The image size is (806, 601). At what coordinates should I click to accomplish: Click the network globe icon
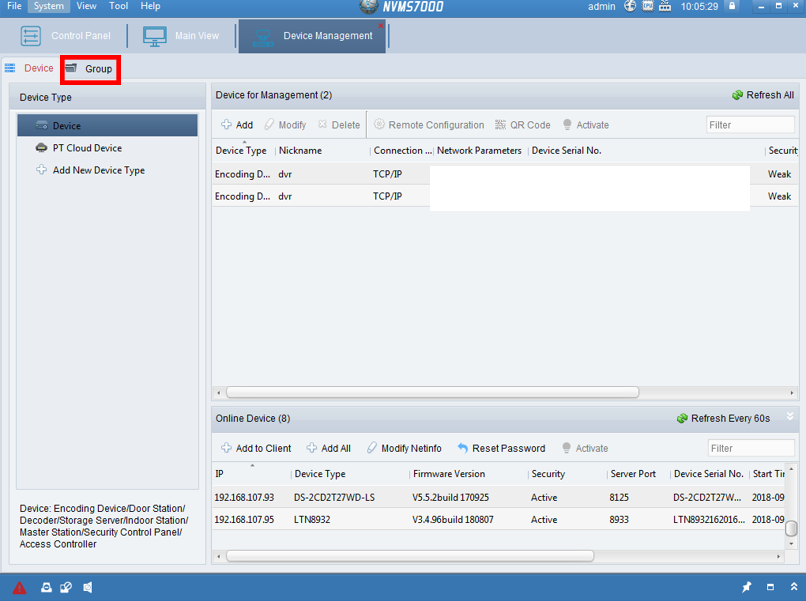click(630, 6)
